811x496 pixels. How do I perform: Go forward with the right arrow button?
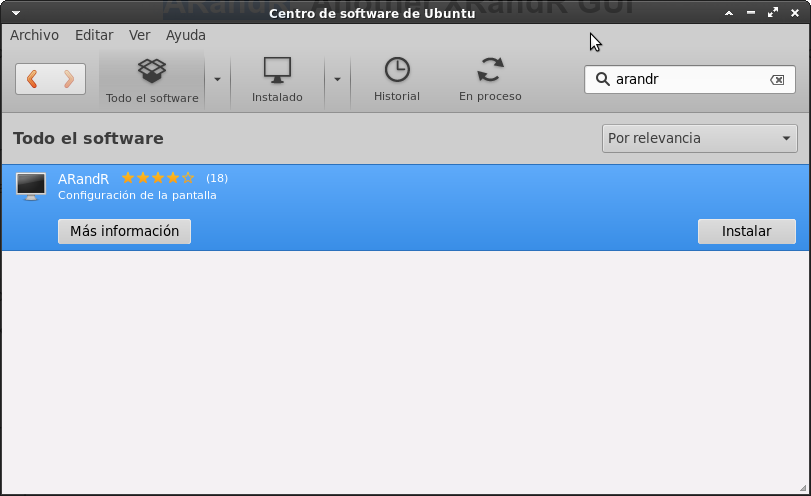pyautogui.click(x=68, y=79)
